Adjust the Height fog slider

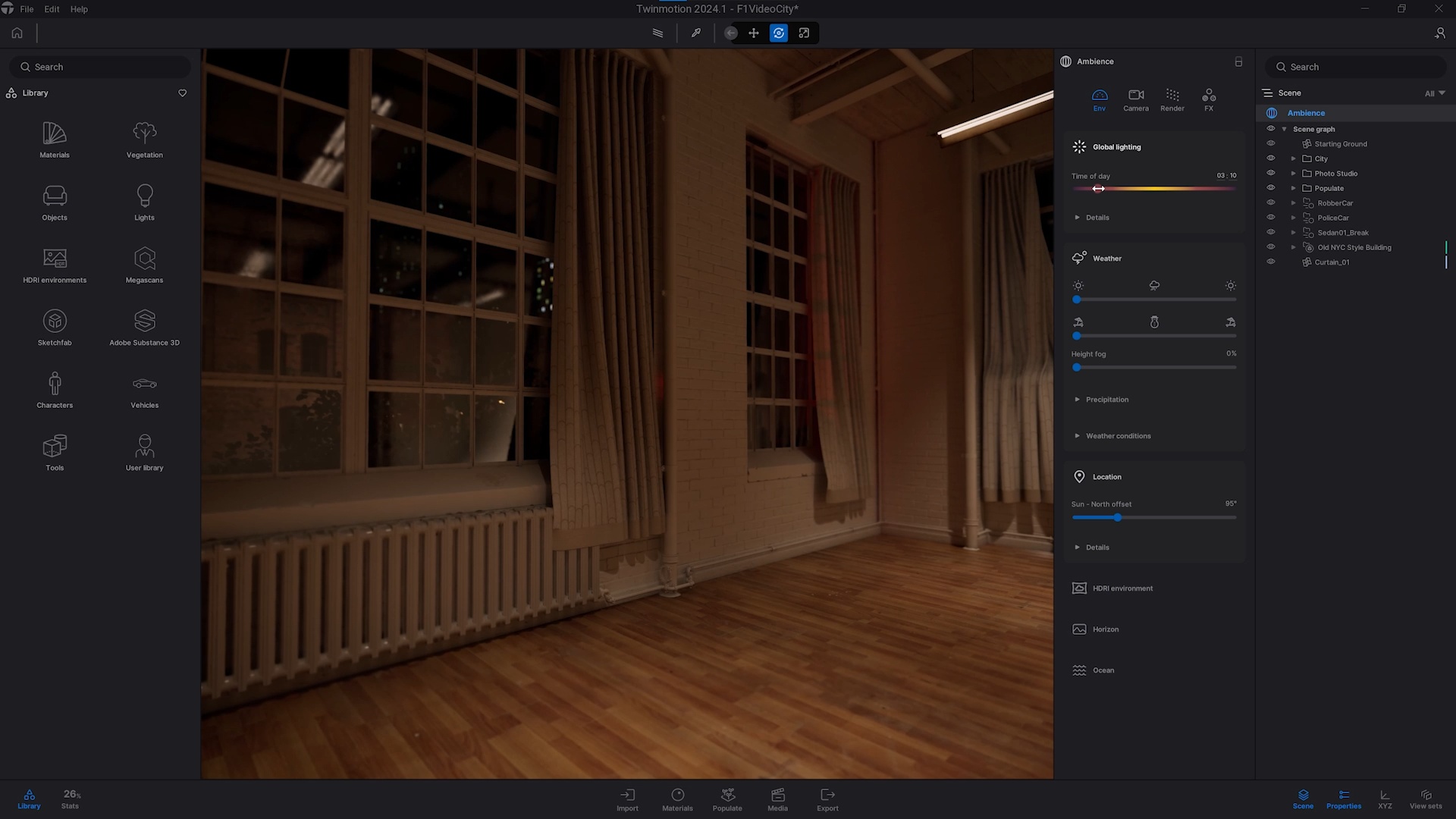(x=1154, y=367)
